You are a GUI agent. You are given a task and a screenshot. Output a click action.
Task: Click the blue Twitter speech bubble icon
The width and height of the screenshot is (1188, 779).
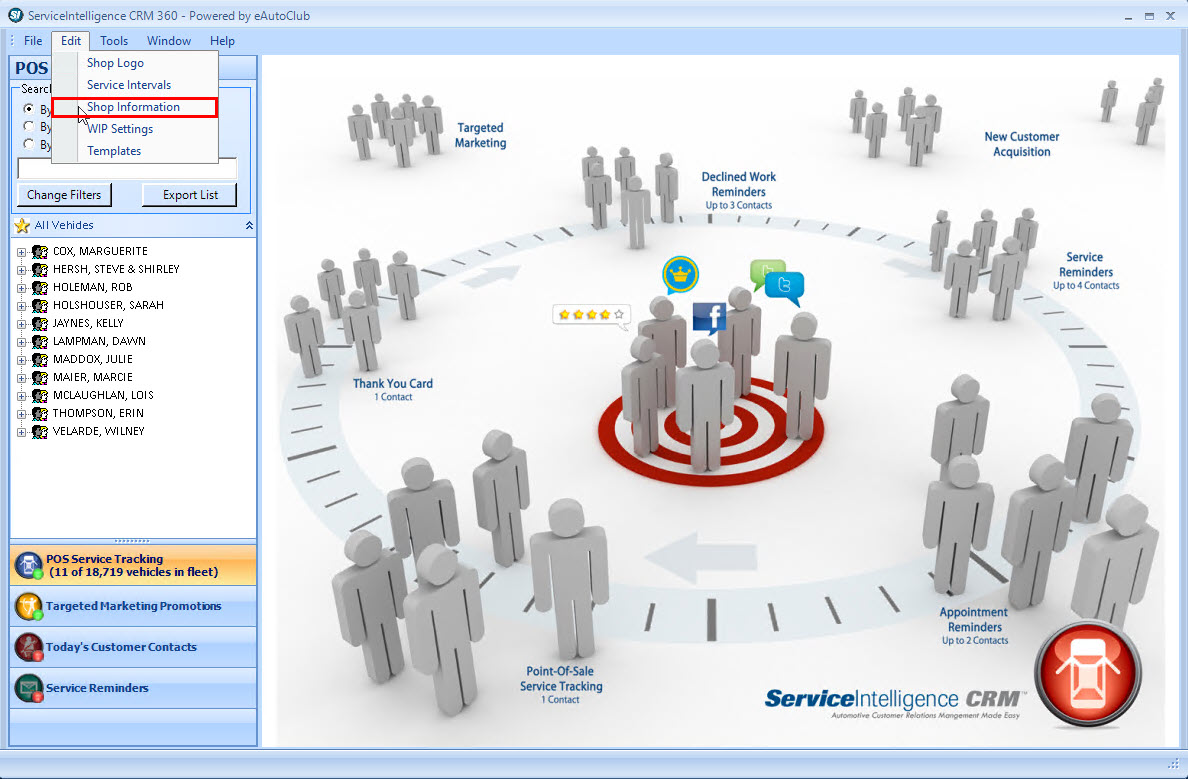pos(784,289)
